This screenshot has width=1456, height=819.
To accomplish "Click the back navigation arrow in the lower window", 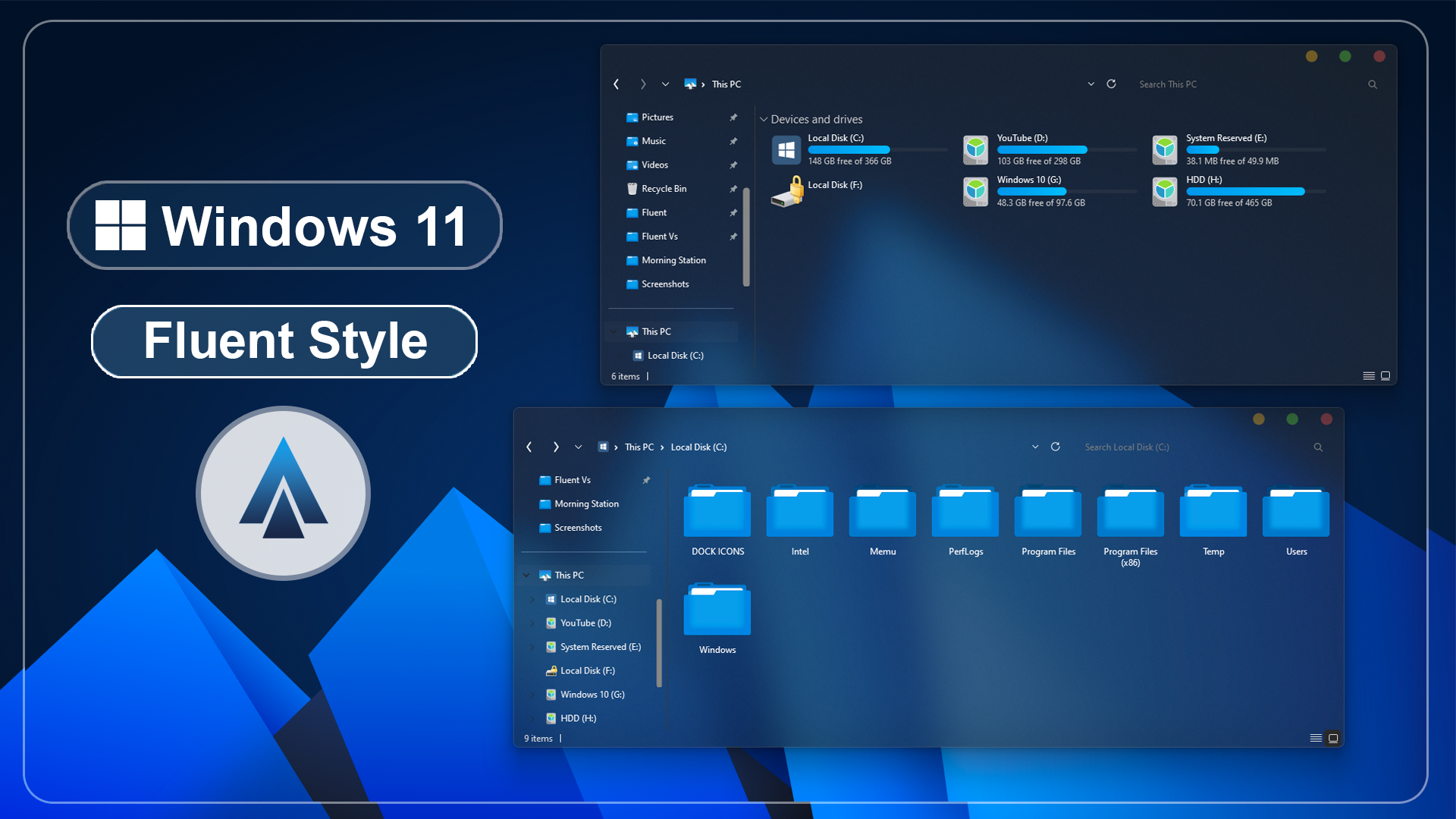I will [x=529, y=447].
